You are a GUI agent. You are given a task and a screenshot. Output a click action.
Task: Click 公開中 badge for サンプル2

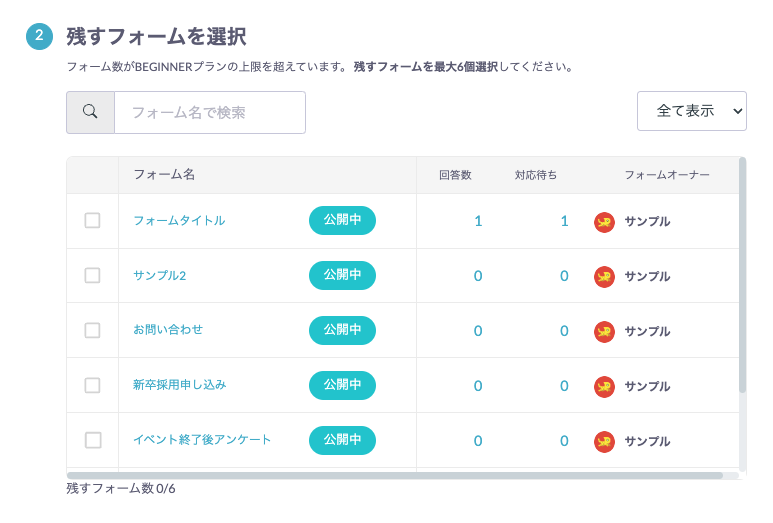(x=342, y=275)
